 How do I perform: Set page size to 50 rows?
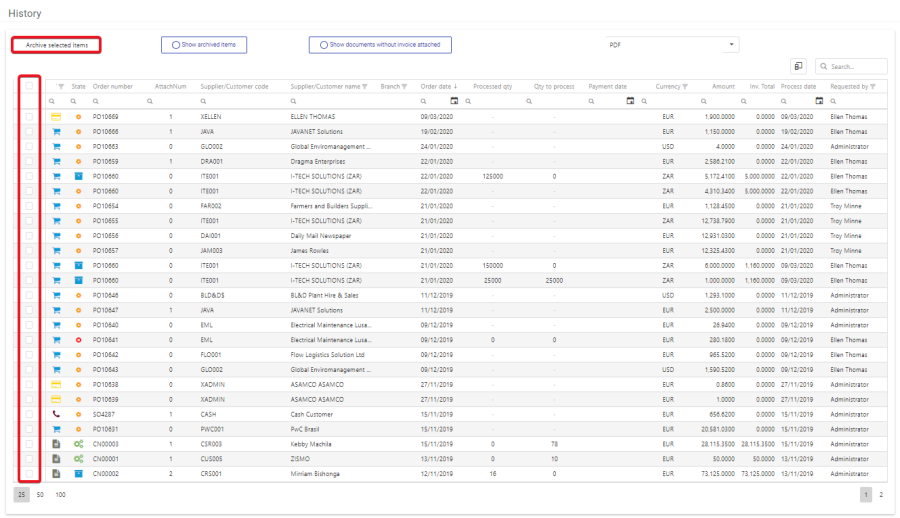pos(41,495)
